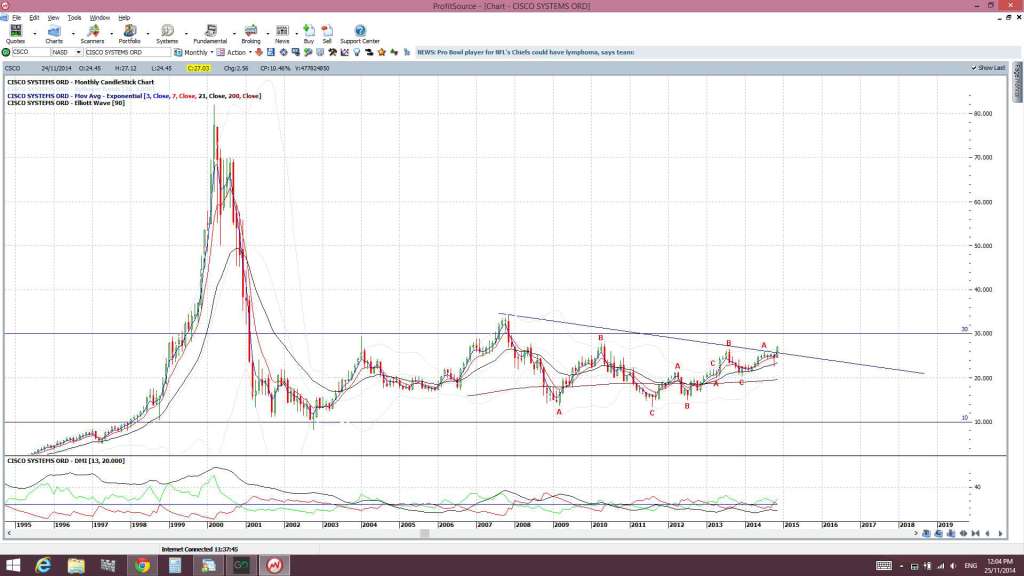Expand the Systems button dropdown arrow

[x=186, y=33]
